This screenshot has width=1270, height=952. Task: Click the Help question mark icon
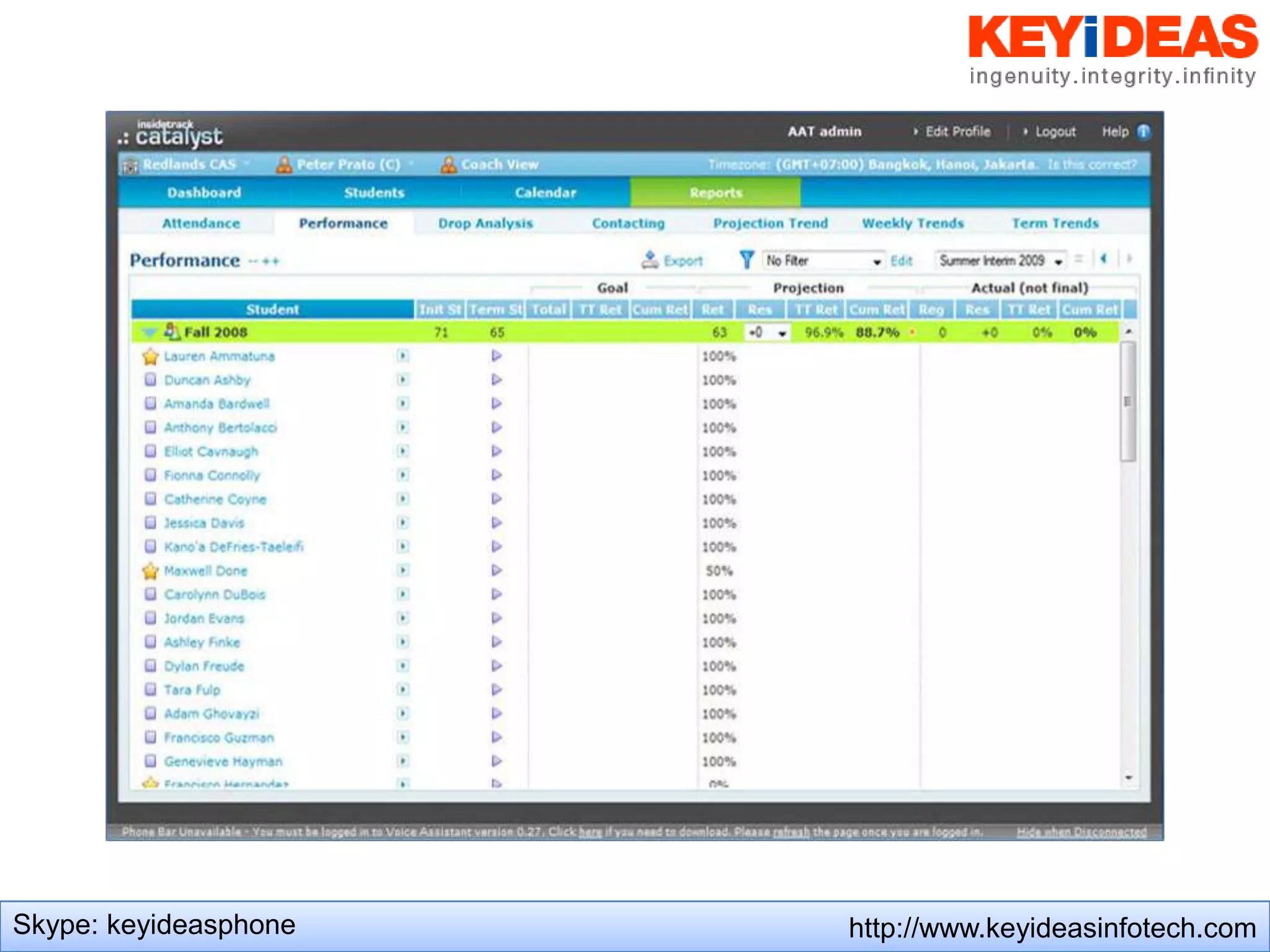1143,131
